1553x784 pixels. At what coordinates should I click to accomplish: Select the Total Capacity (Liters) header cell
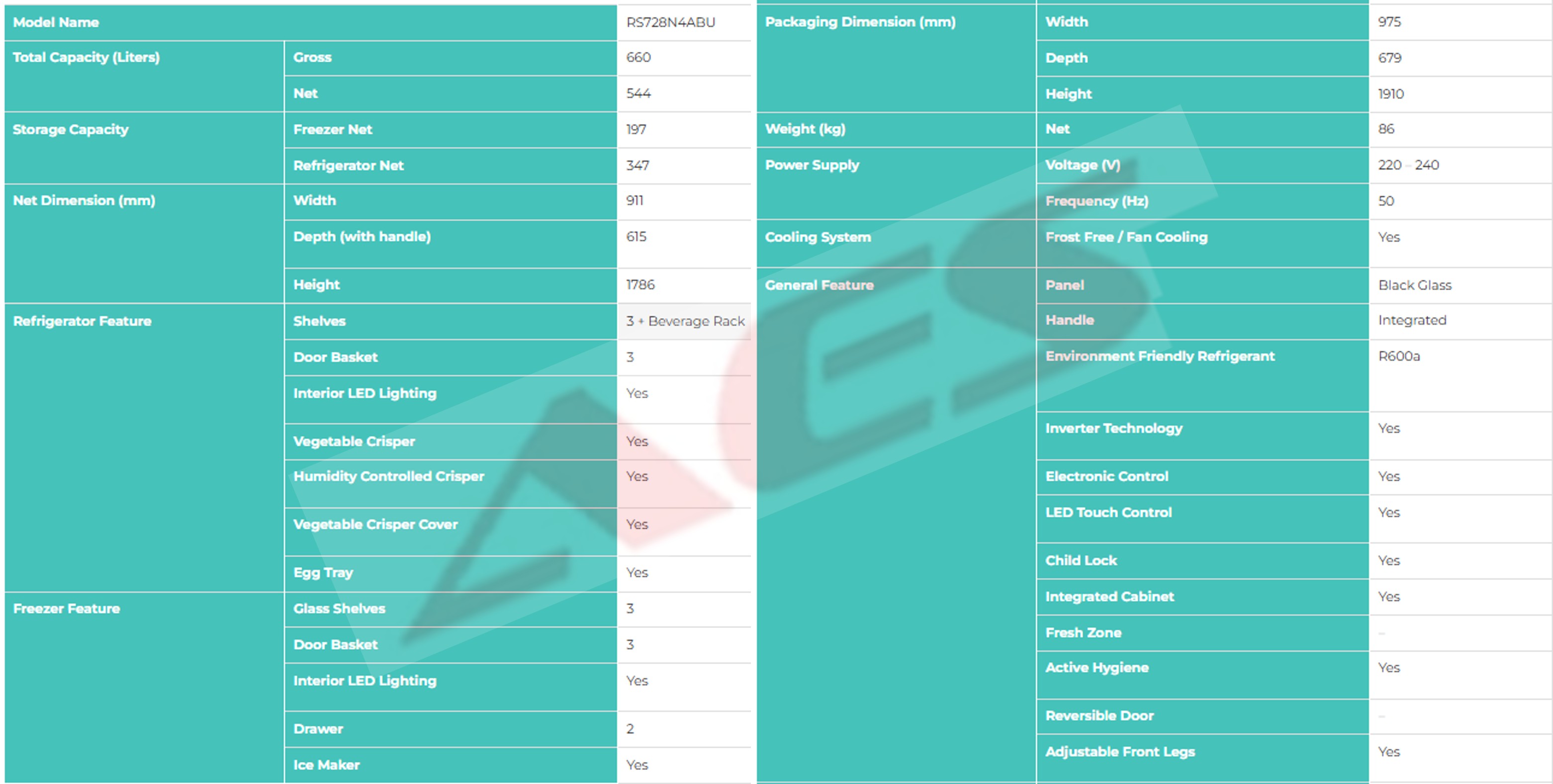point(86,57)
